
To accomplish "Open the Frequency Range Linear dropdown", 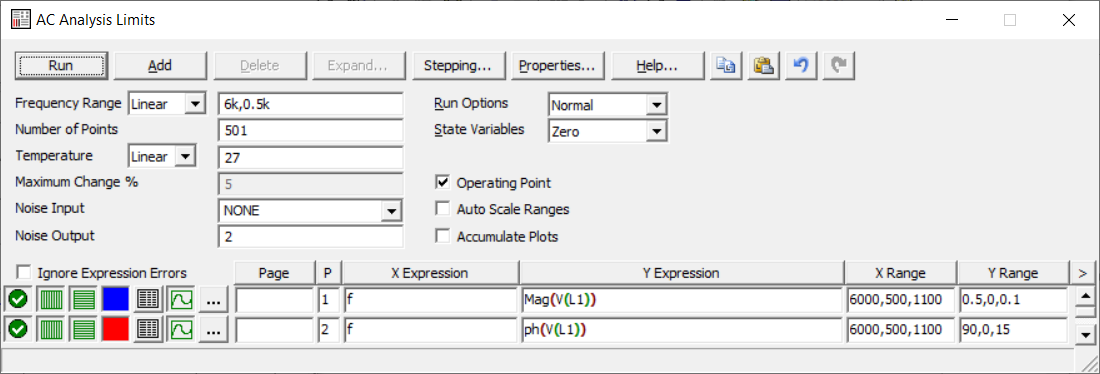I will coord(166,105).
